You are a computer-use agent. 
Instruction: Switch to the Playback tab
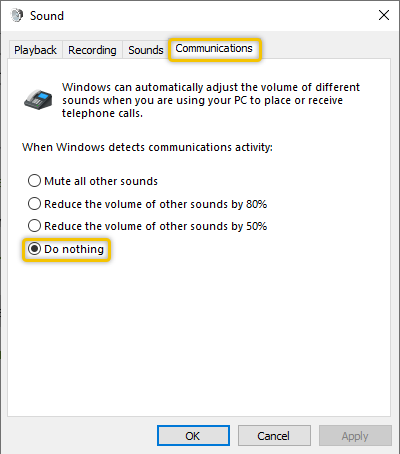coord(35,50)
